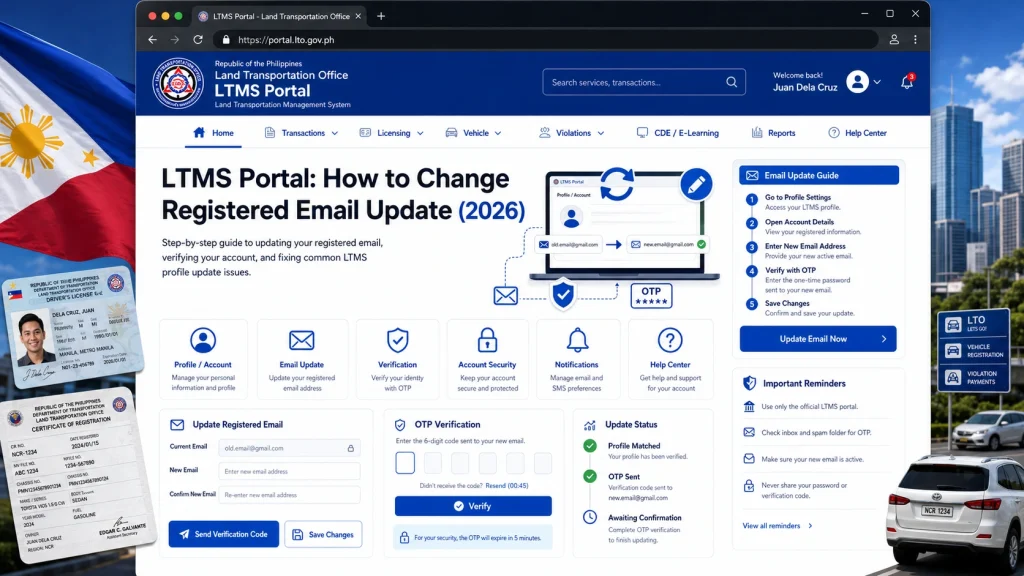Open CDE / E-Learning menu item
1024x576 pixels.
678,133
